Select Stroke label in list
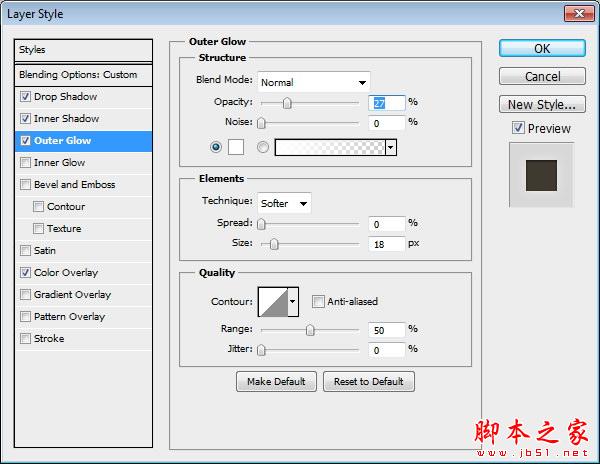This screenshot has height=464, width=600. pos(49,339)
